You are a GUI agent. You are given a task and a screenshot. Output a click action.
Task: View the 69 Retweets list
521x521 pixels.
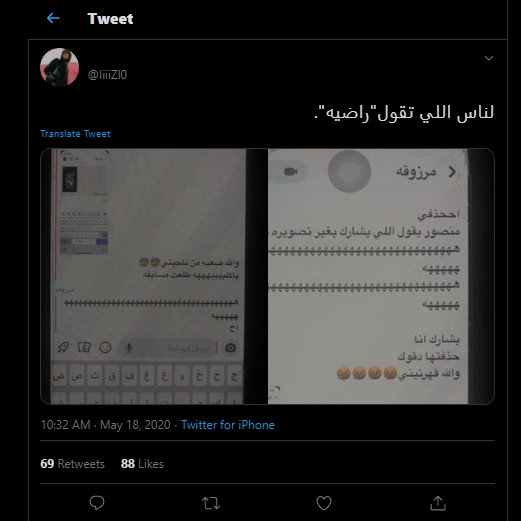(x=72, y=464)
